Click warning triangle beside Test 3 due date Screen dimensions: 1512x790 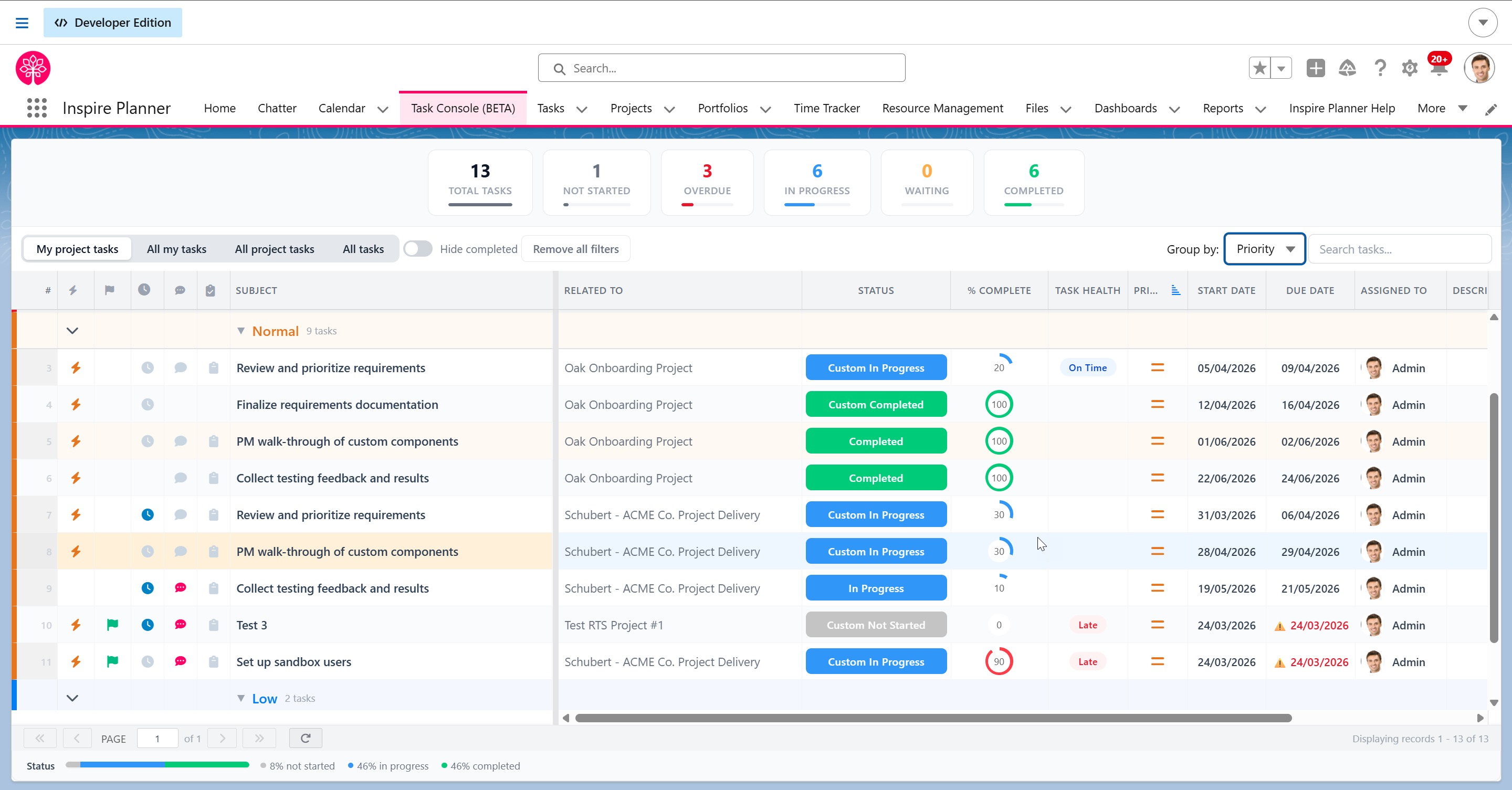coord(1280,626)
